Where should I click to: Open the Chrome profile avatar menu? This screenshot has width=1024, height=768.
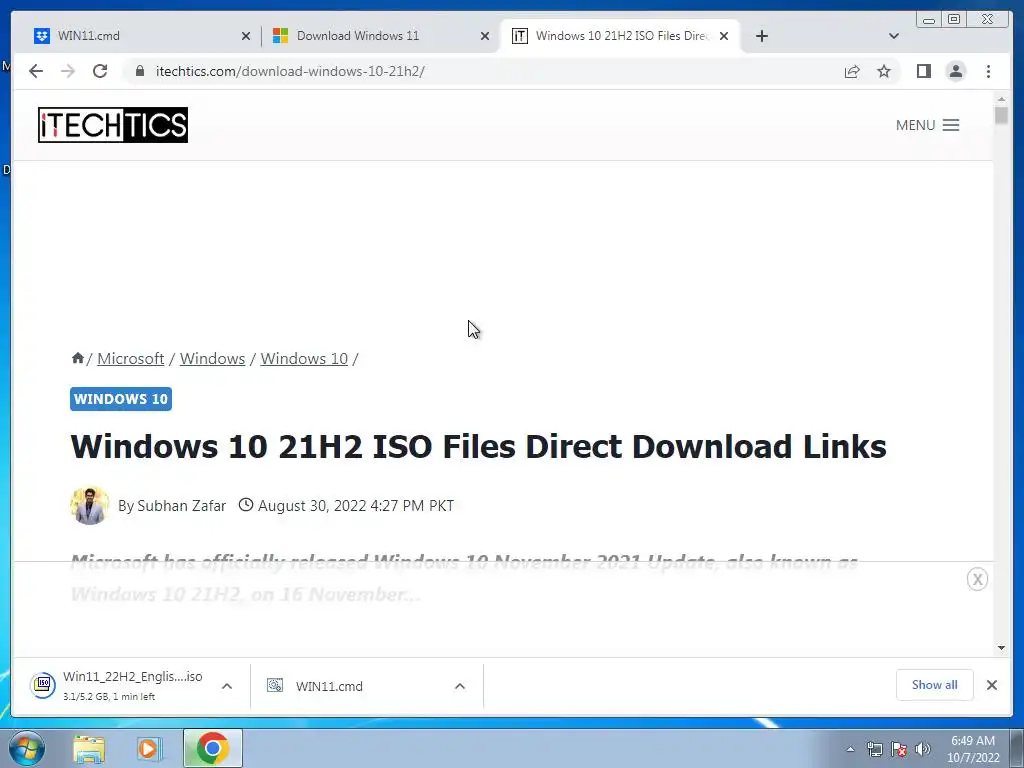[x=955, y=71]
